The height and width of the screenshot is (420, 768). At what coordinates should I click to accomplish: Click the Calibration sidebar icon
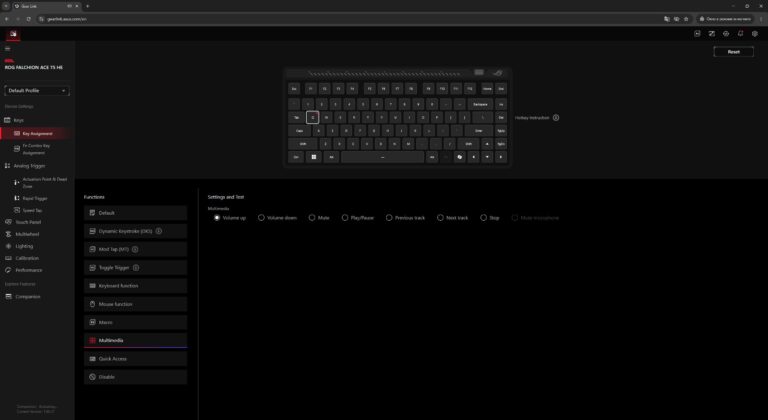[8, 258]
